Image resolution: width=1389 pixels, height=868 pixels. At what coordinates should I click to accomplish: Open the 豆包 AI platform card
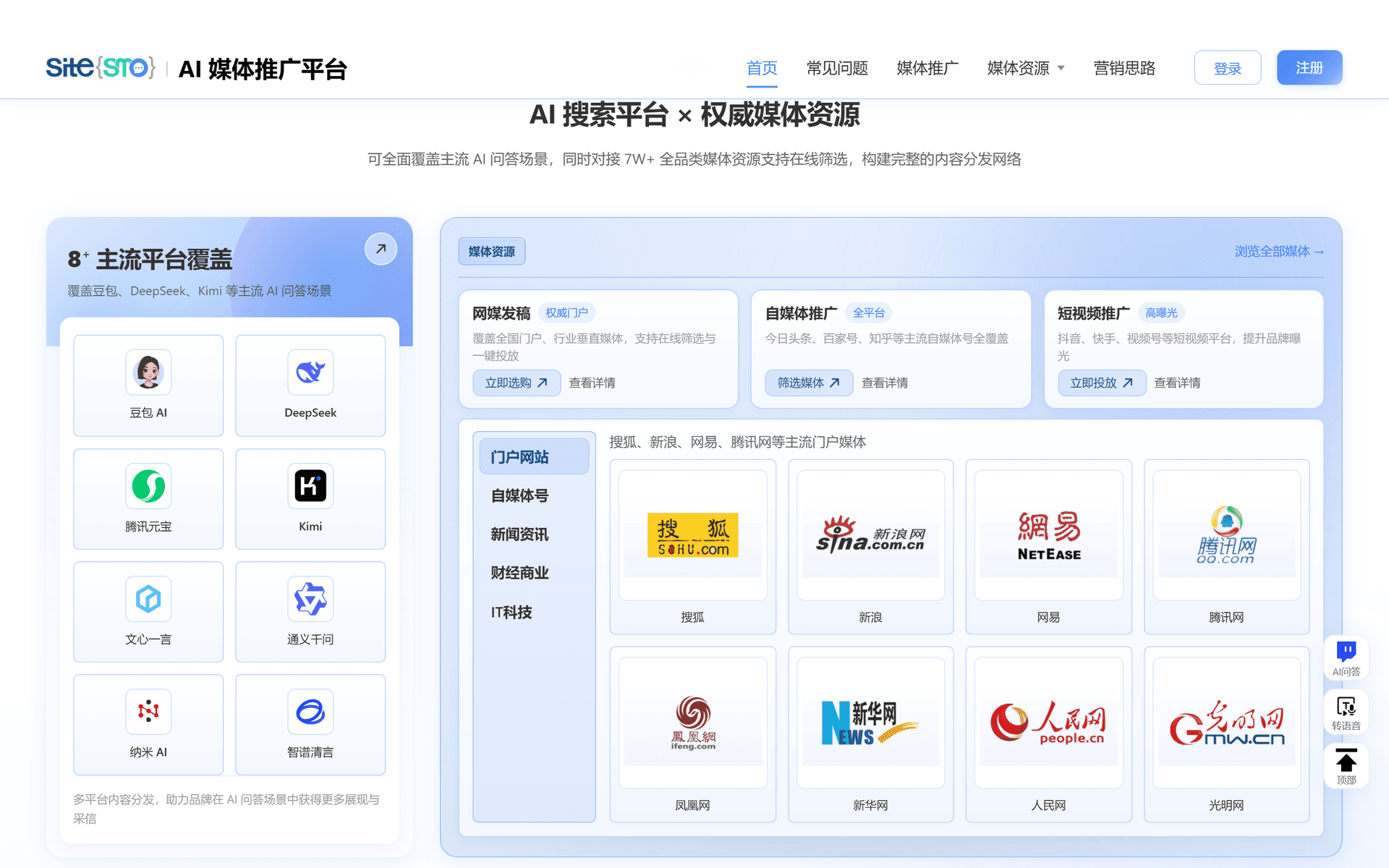click(148, 386)
